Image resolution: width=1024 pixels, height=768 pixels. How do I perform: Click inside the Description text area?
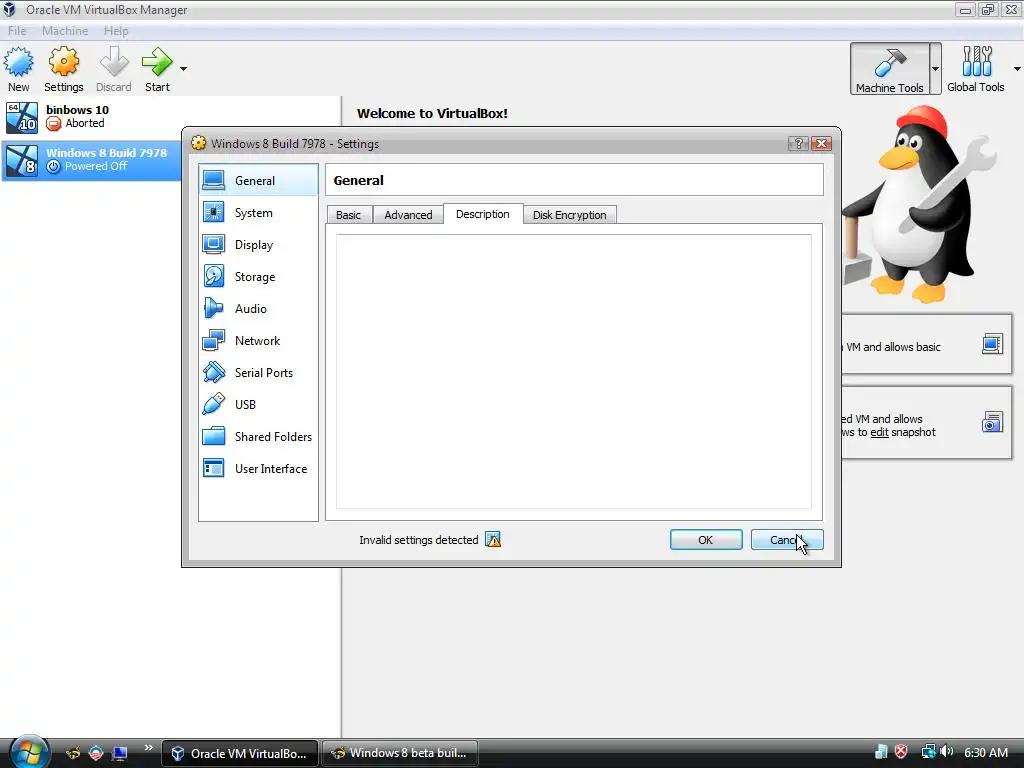[x=573, y=371]
